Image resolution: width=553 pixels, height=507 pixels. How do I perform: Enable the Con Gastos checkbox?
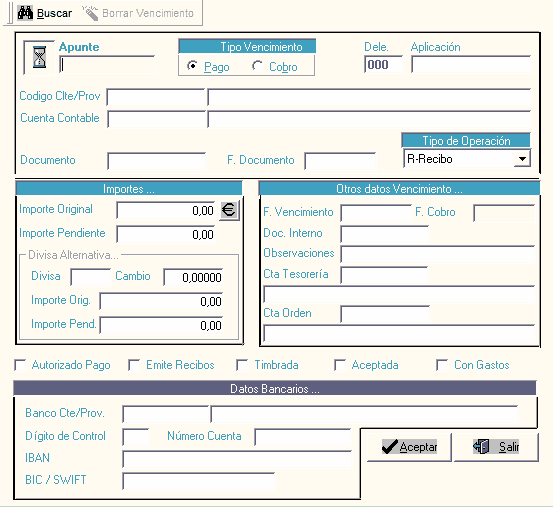(442, 365)
